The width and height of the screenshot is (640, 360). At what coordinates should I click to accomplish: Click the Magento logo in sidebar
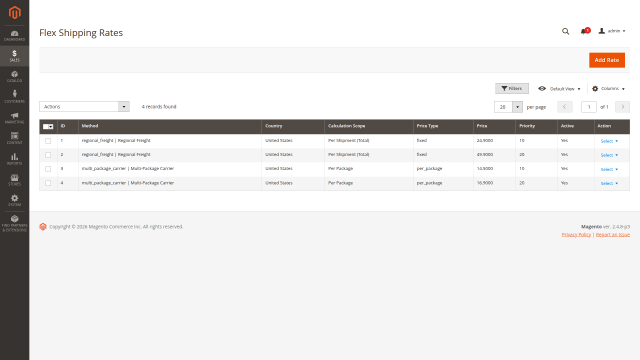click(x=14, y=13)
